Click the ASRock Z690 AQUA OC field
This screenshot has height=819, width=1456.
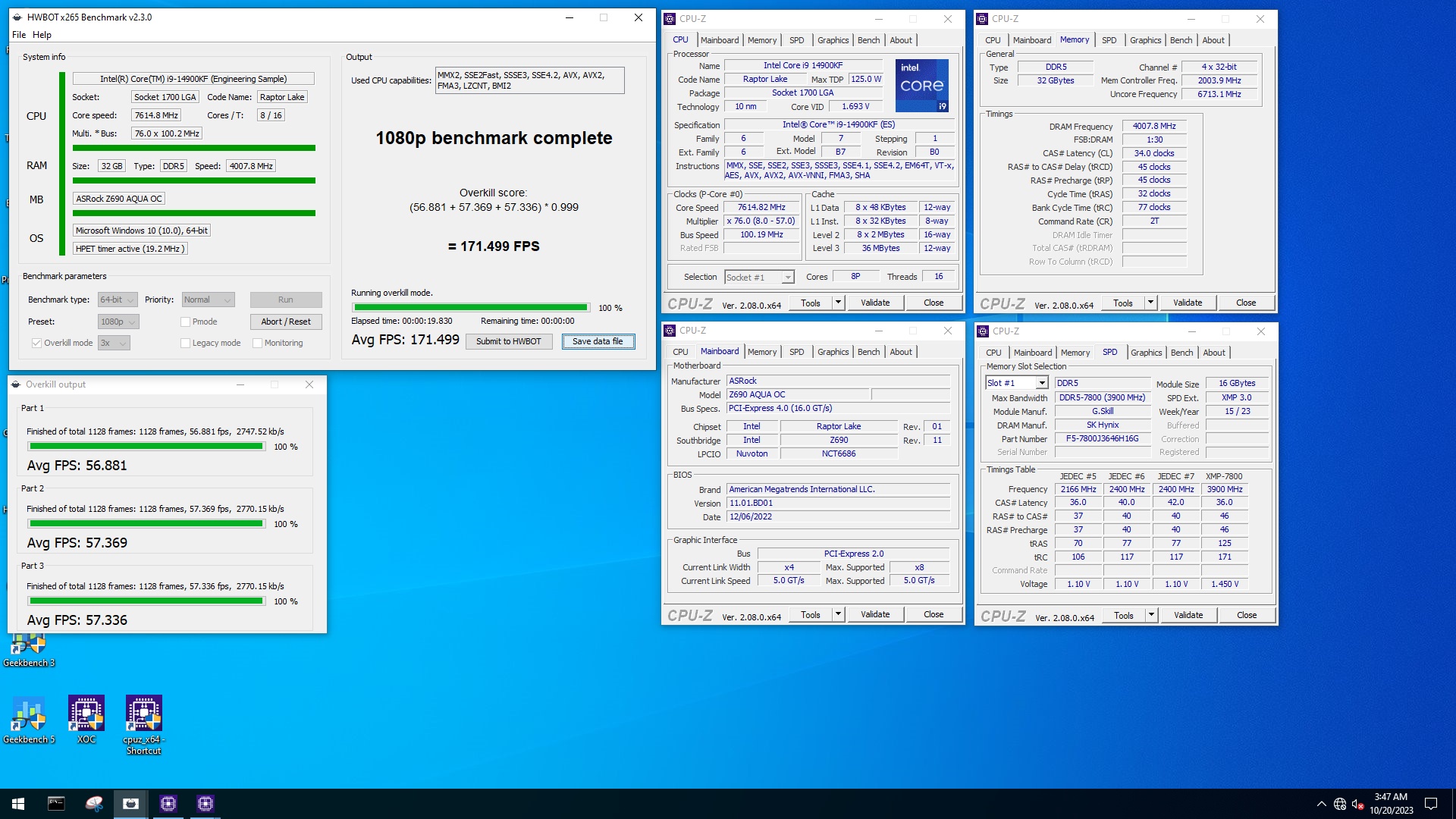[x=119, y=199]
